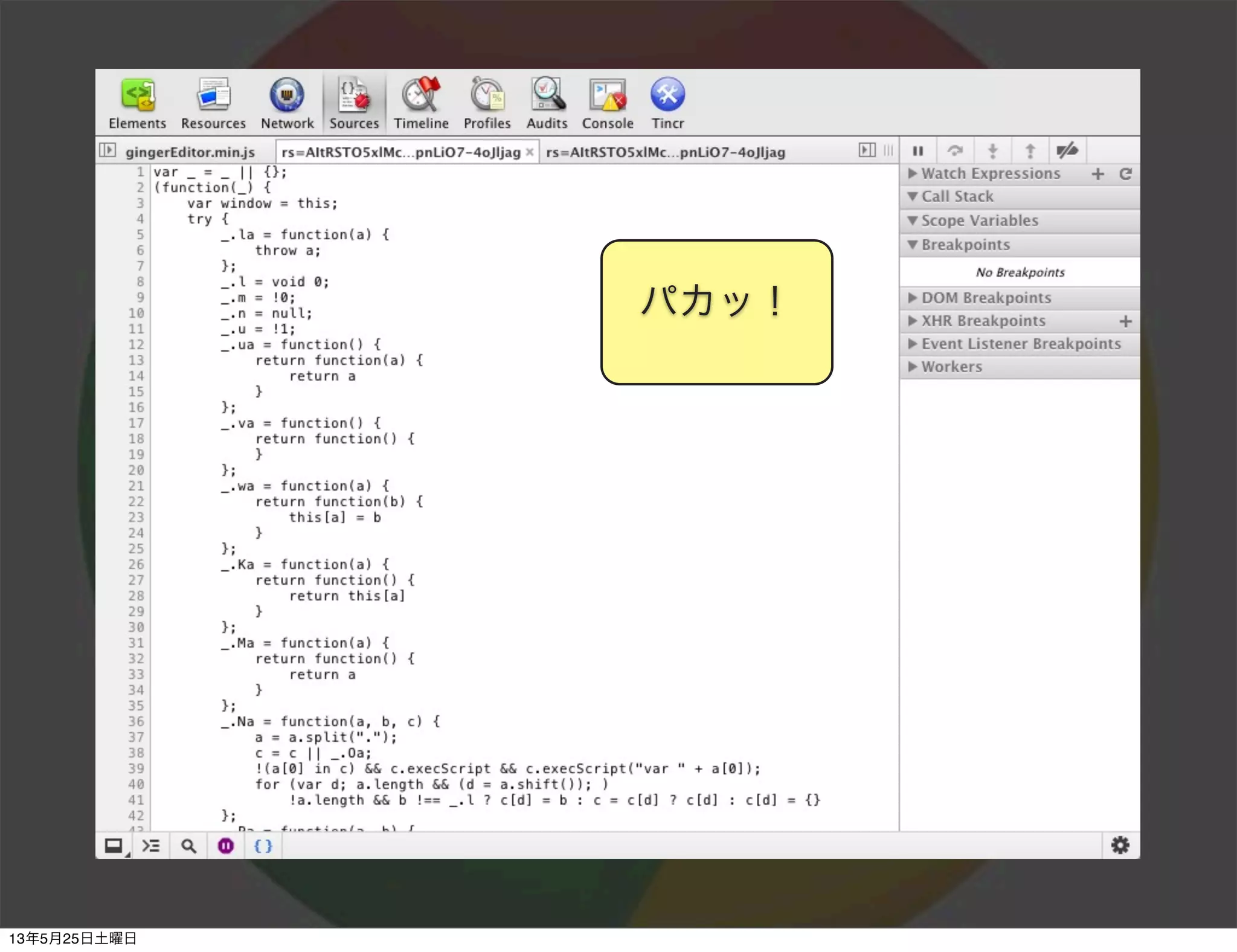The height and width of the screenshot is (952, 1237).
Task: Open the Elements panel
Action: 137,103
